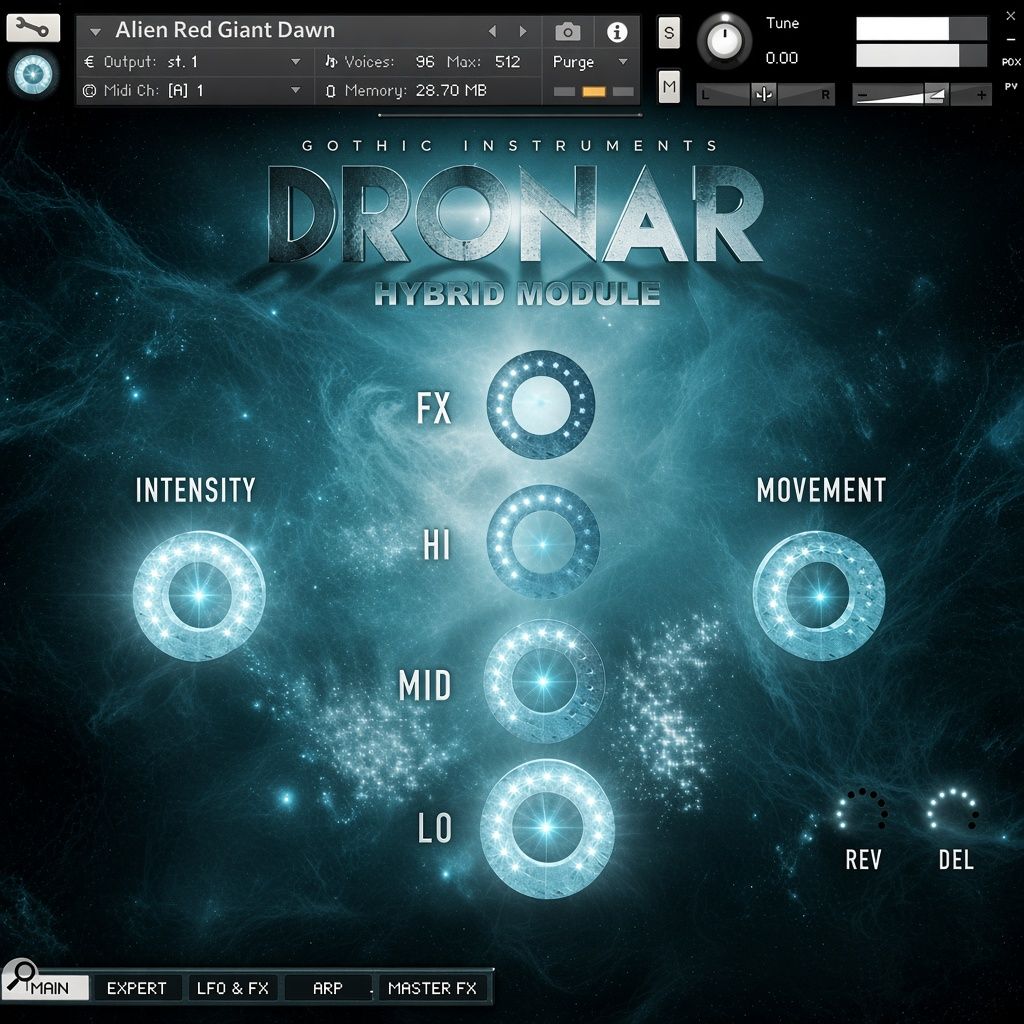Click the Memory 28.70 MB readout

pos(451,91)
